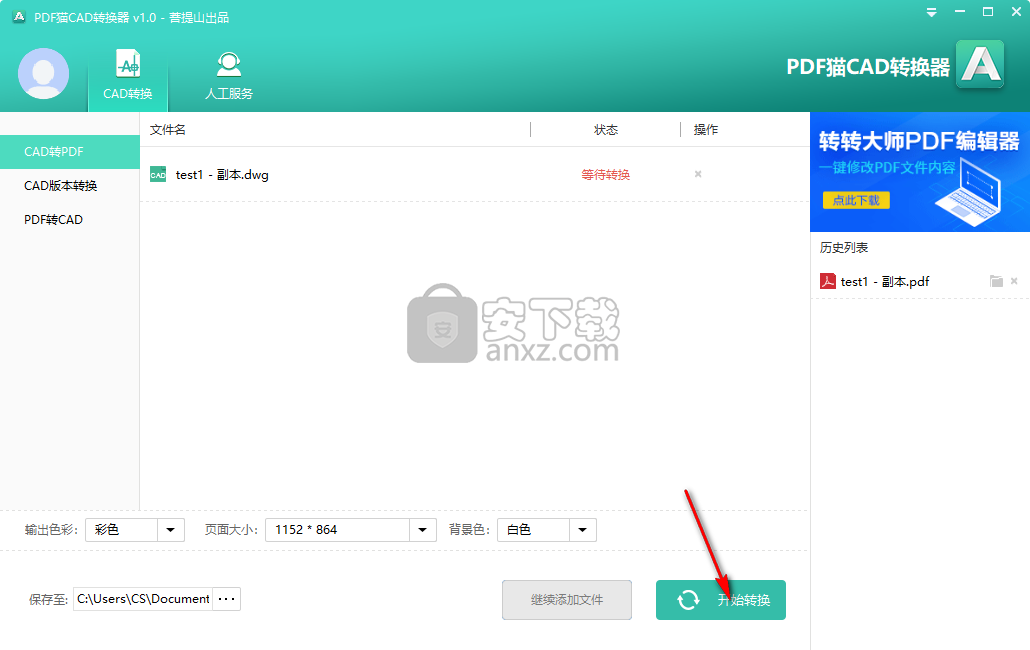Viewport: 1030px width, 650px height.
Task: Click the 保存至 path input field
Action: point(143,599)
